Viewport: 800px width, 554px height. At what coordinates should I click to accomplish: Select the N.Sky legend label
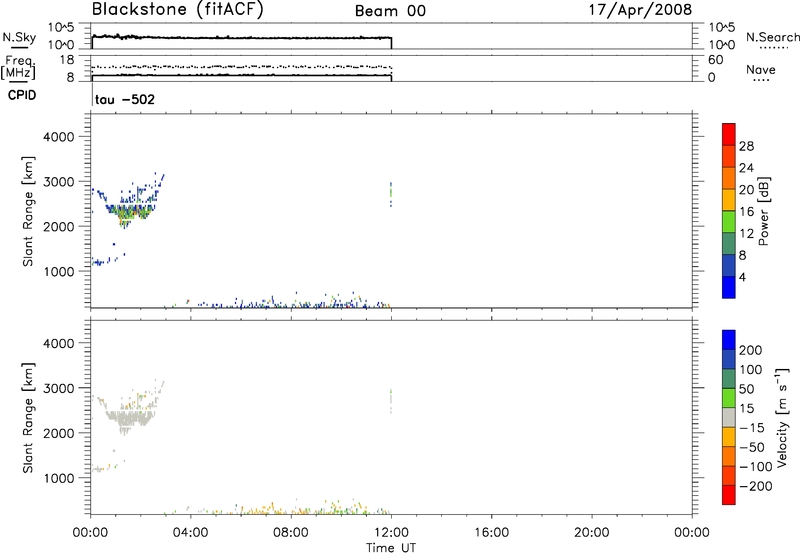tap(19, 37)
